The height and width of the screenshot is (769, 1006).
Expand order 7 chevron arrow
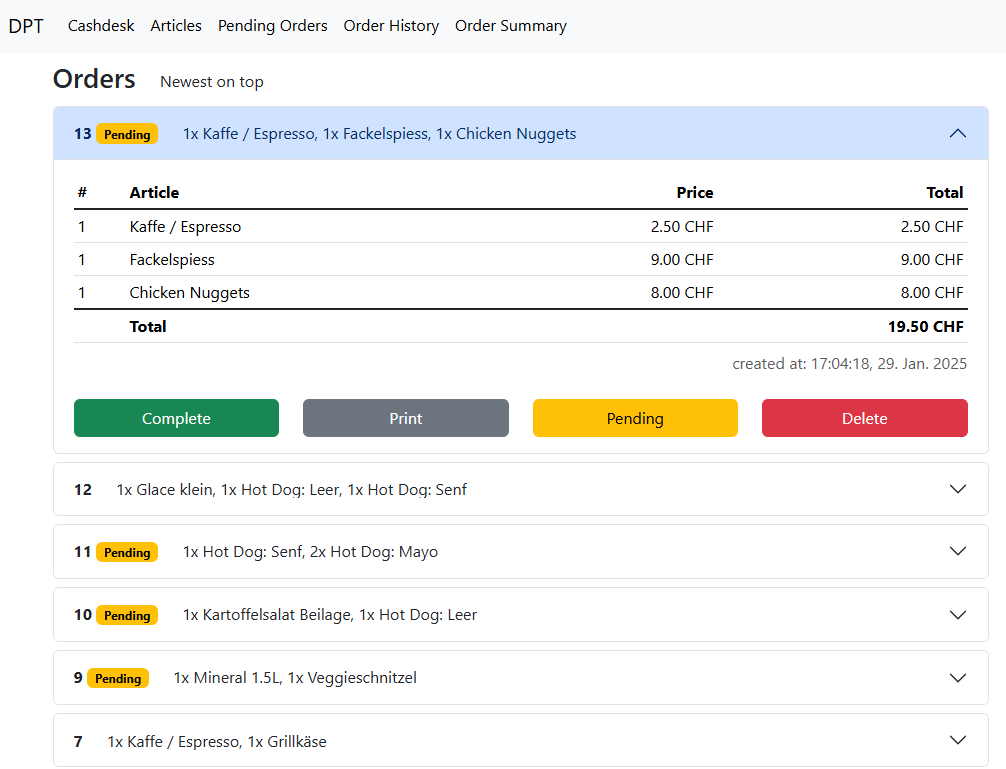(957, 740)
